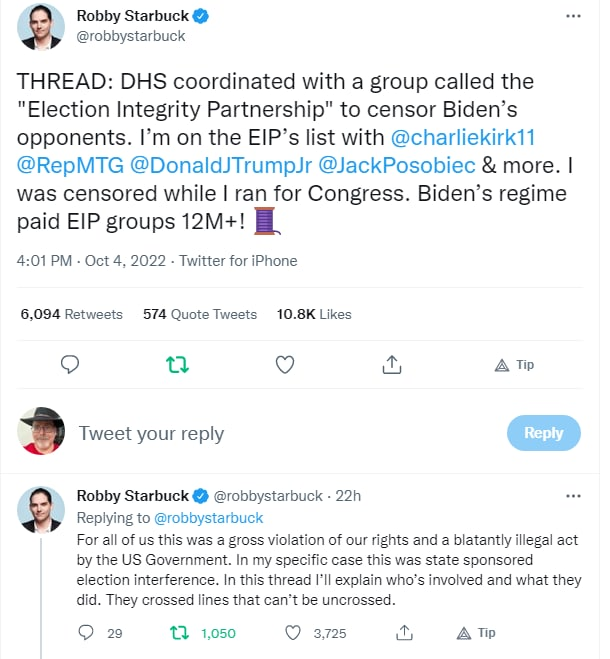Share the main tweet
Viewport: 610px width, 659px height.
(x=392, y=365)
